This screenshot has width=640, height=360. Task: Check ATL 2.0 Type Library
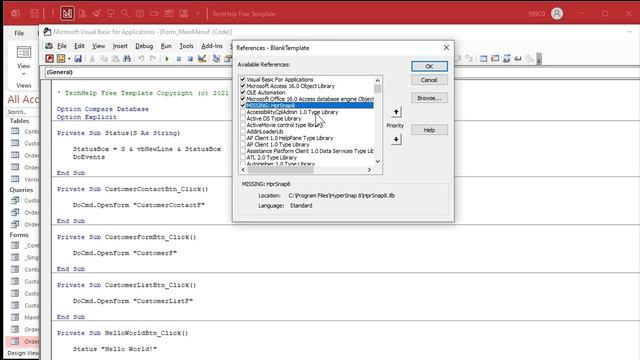click(243, 158)
